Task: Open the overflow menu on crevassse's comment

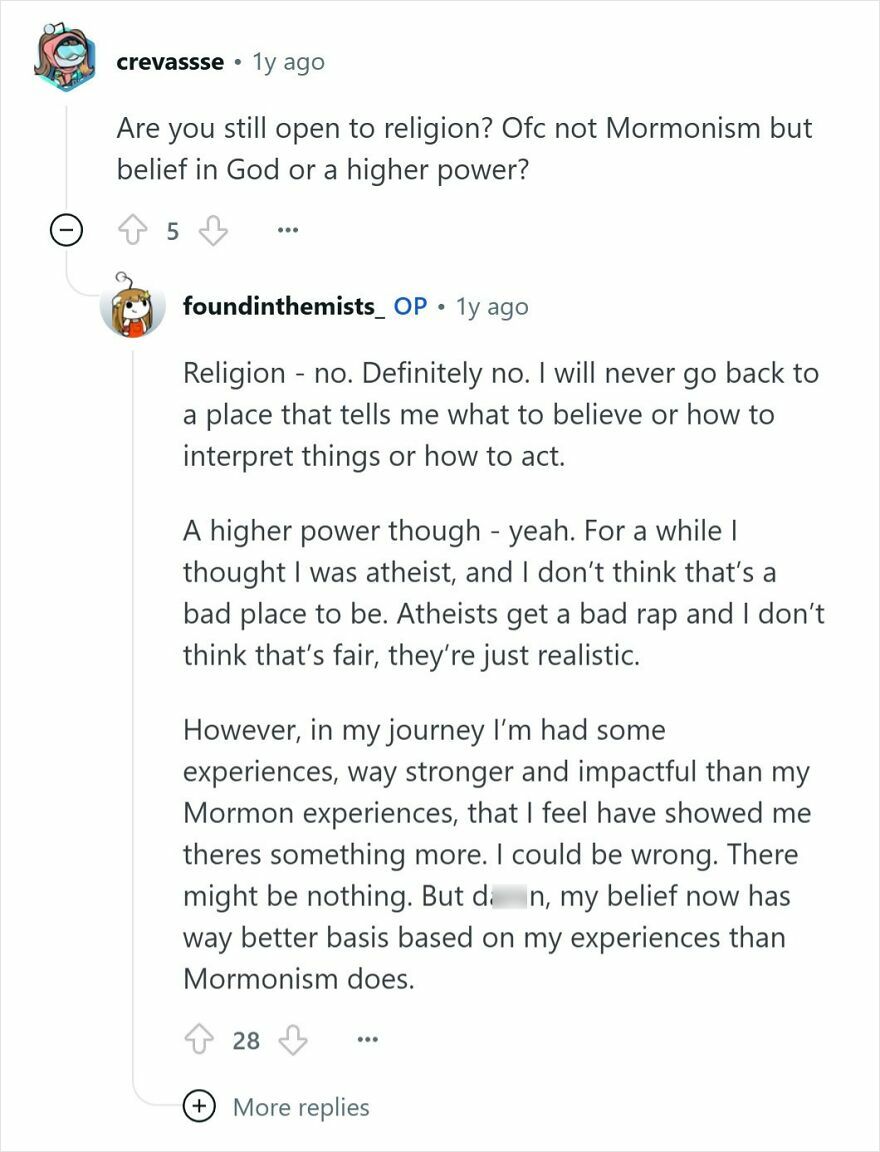Action: click(x=287, y=231)
